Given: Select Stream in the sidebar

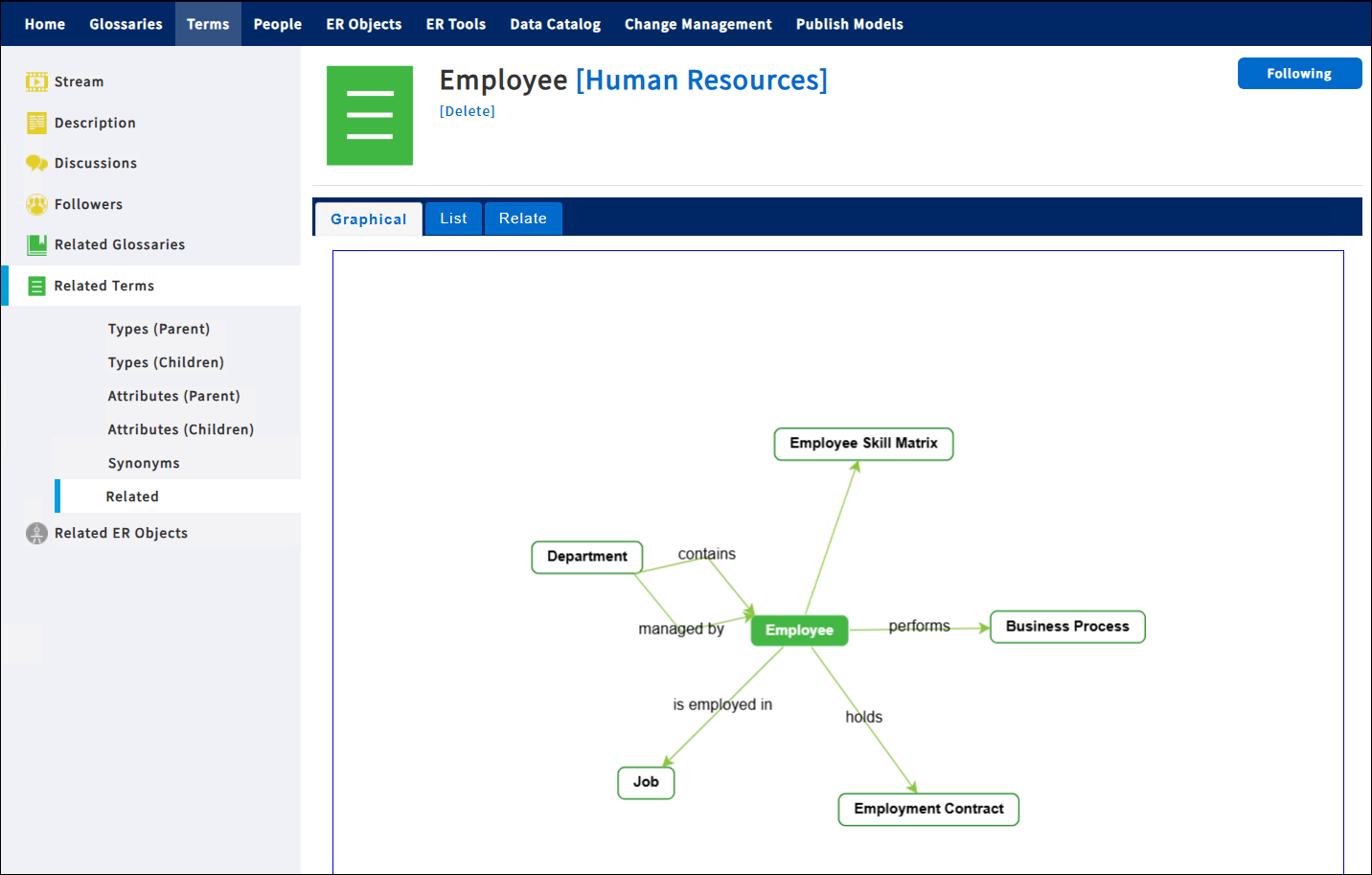Looking at the screenshot, I should [x=79, y=82].
